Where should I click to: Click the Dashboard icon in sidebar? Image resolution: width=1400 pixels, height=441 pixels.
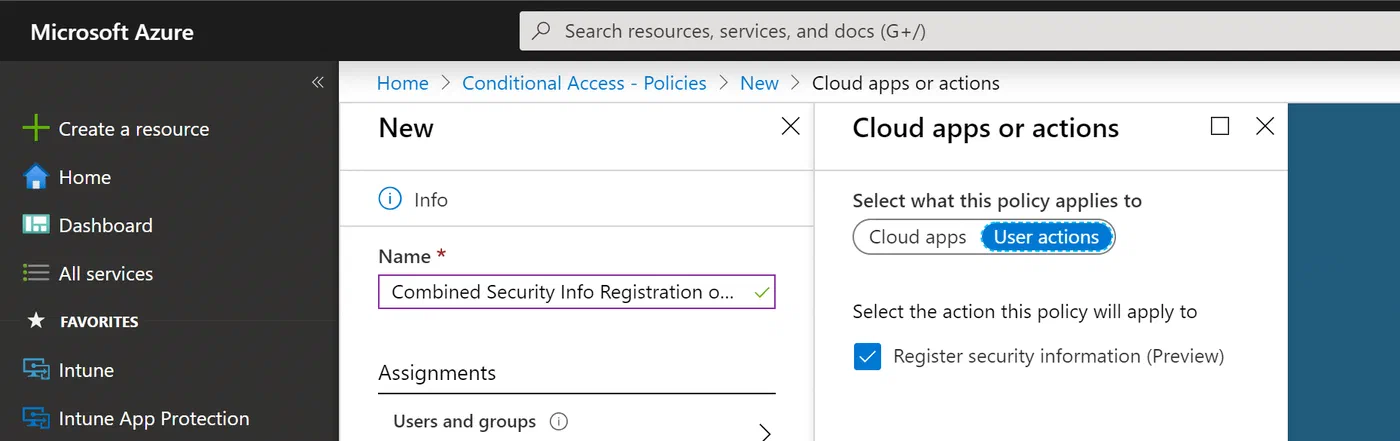[36, 225]
